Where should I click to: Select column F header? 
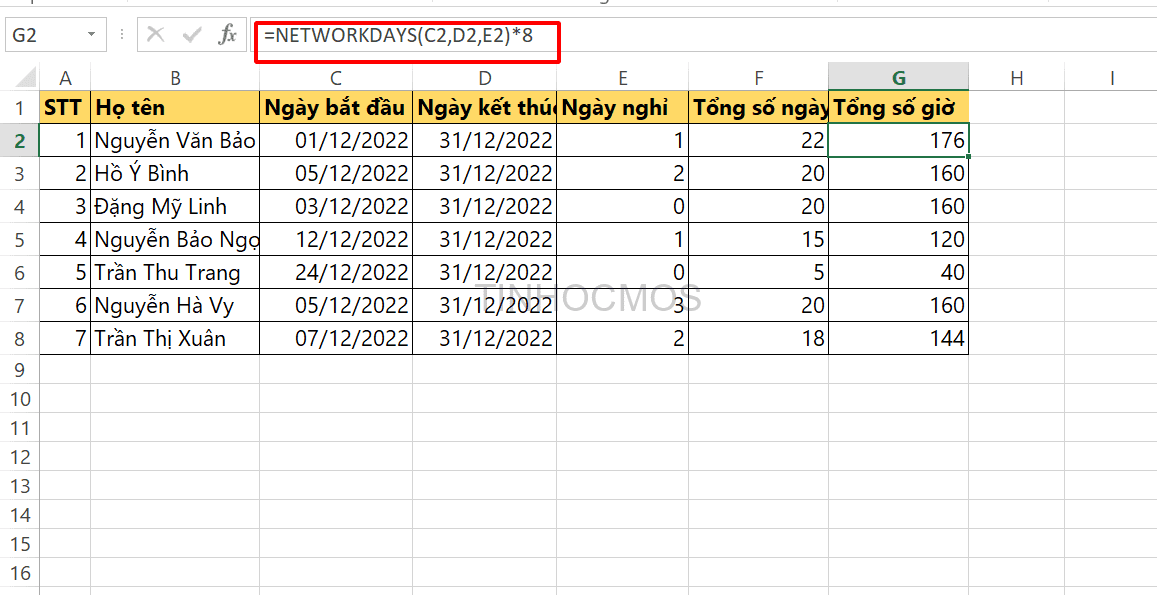pyautogui.click(x=759, y=77)
